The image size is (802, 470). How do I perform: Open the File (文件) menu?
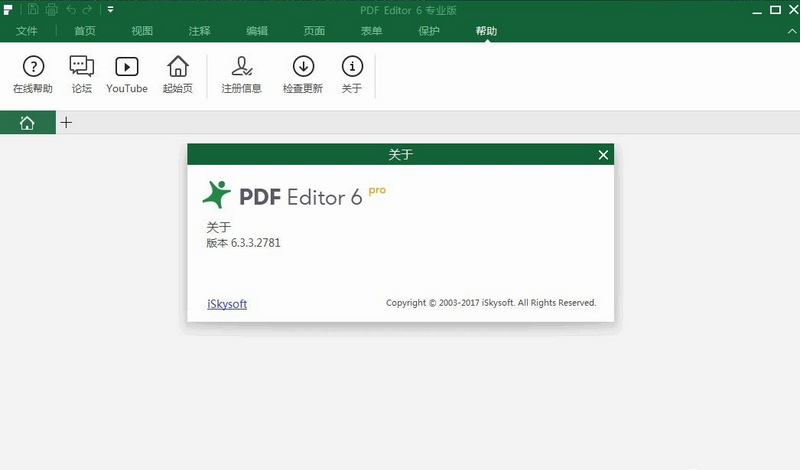pos(27,31)
